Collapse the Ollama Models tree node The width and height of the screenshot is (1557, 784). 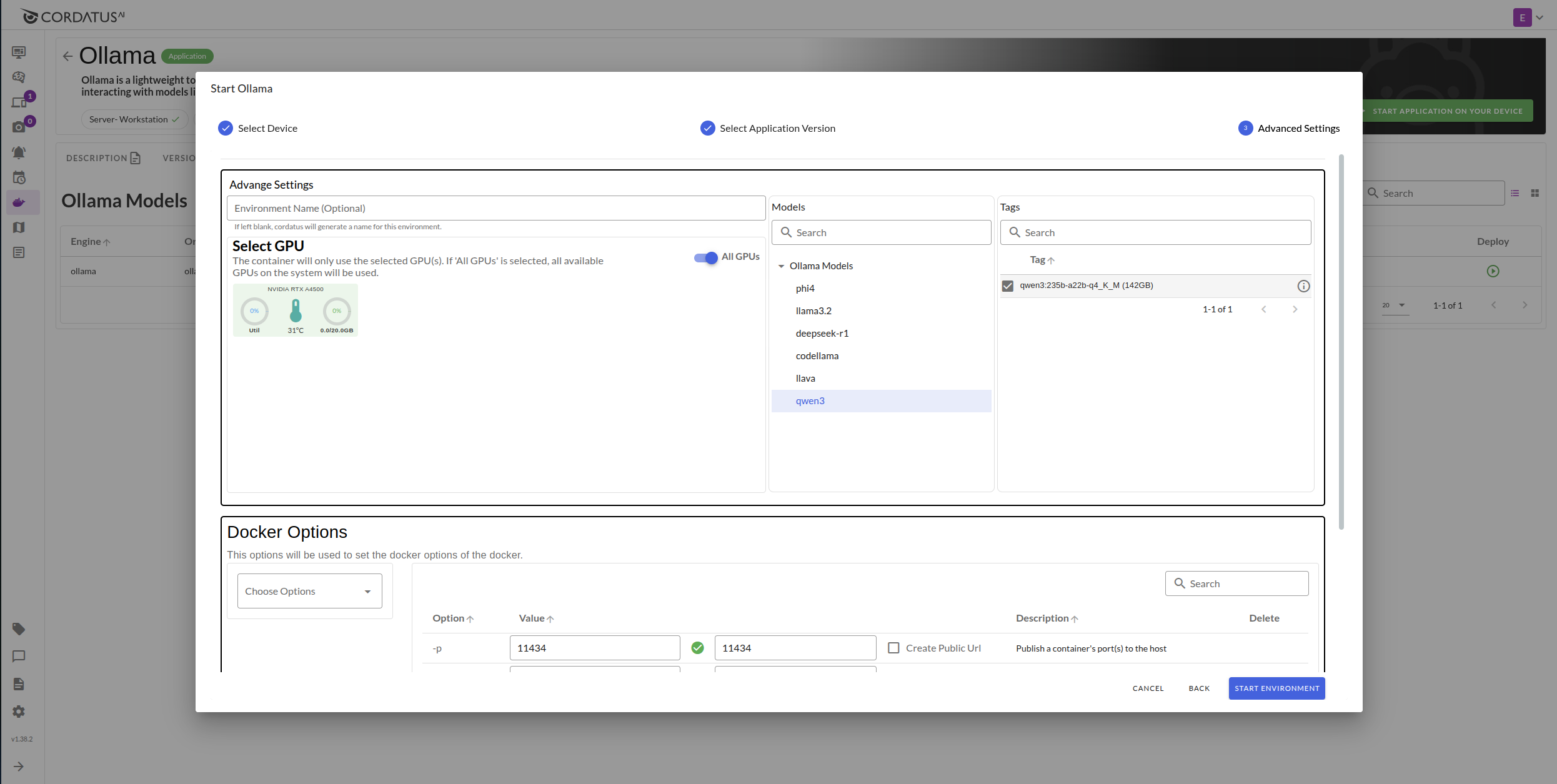tap(781, 266)
